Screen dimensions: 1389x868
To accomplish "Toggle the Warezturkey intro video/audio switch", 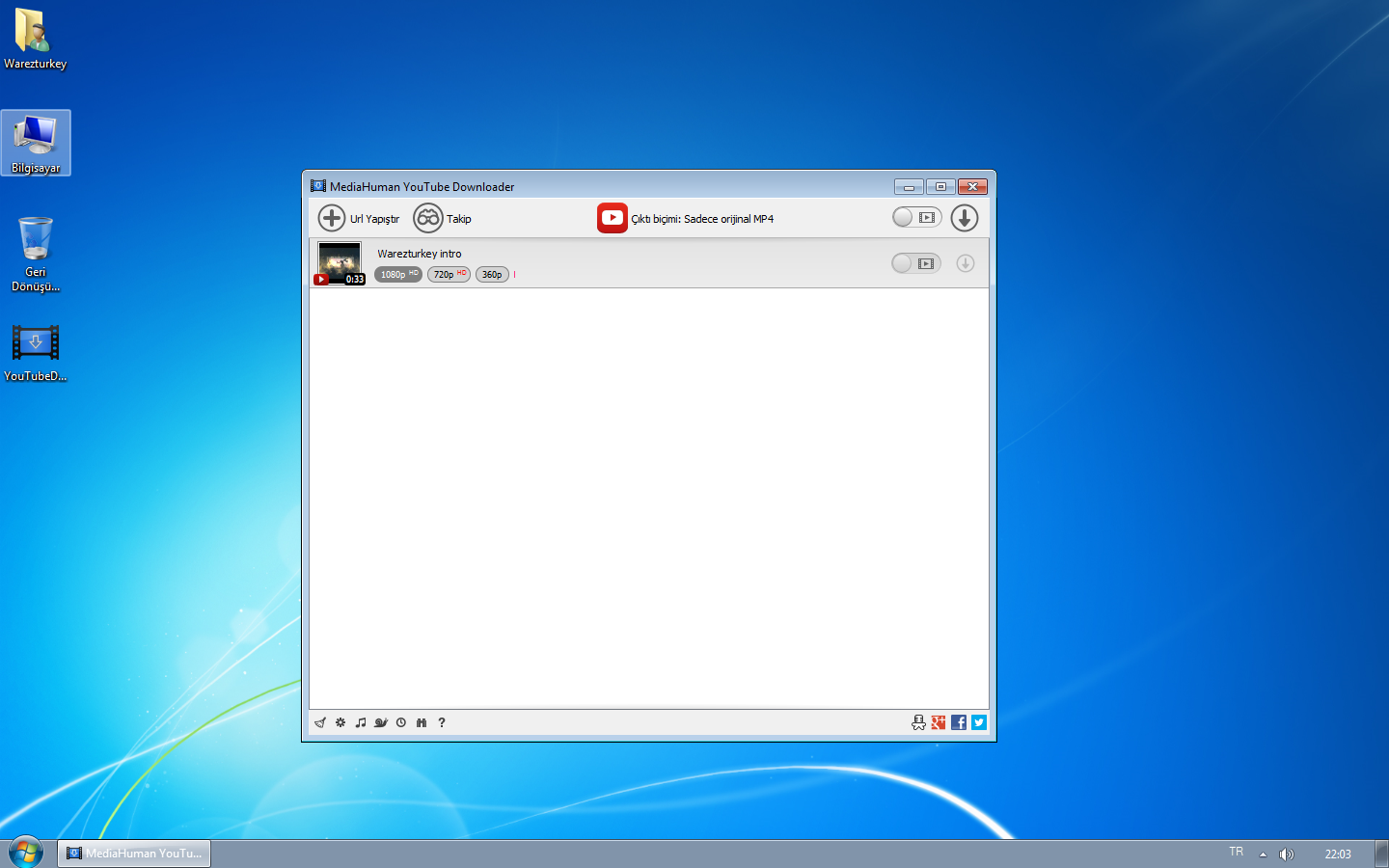I will pyautogui.click(x=916, y=263).
